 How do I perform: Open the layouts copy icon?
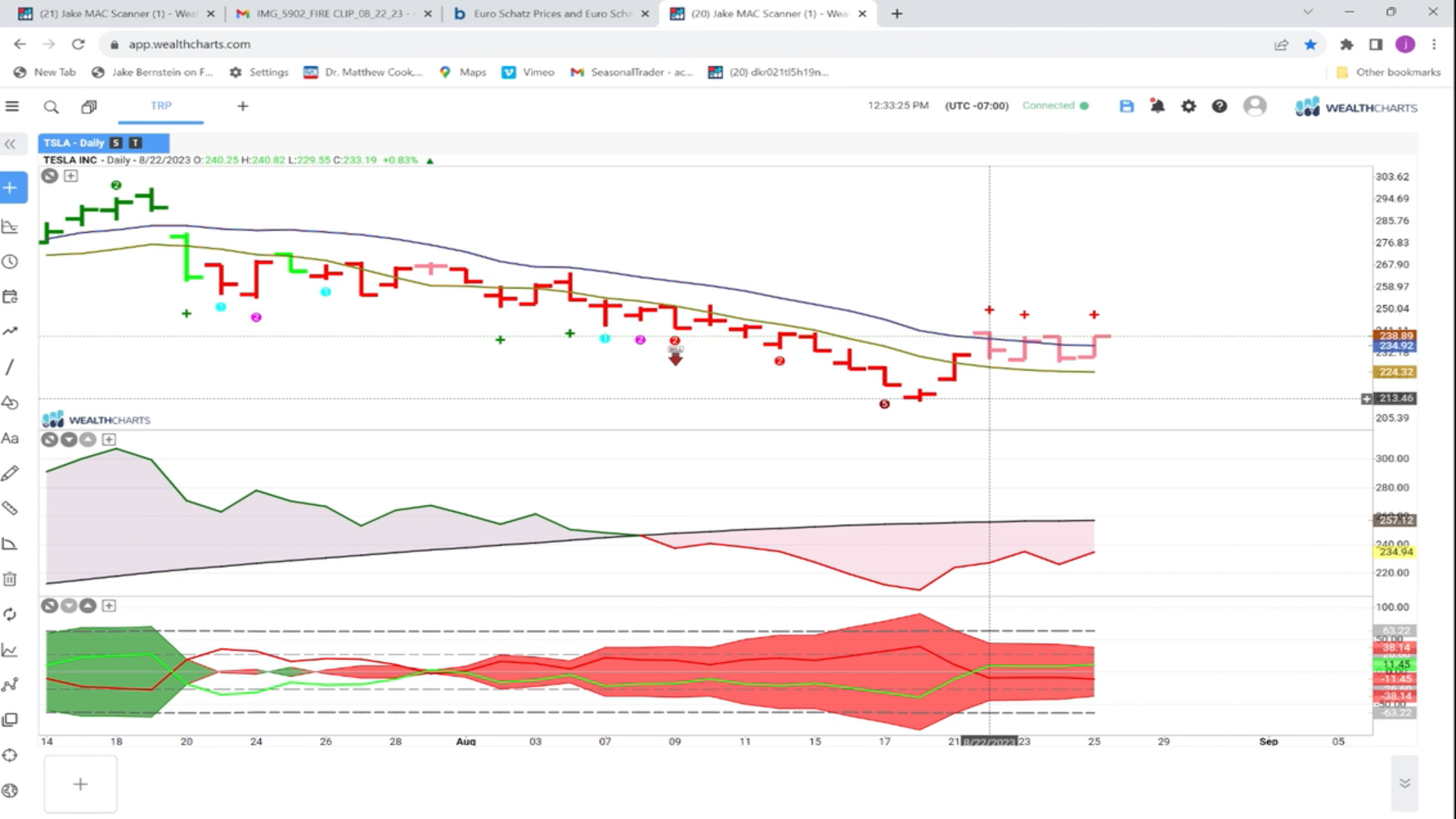(89, 107)
